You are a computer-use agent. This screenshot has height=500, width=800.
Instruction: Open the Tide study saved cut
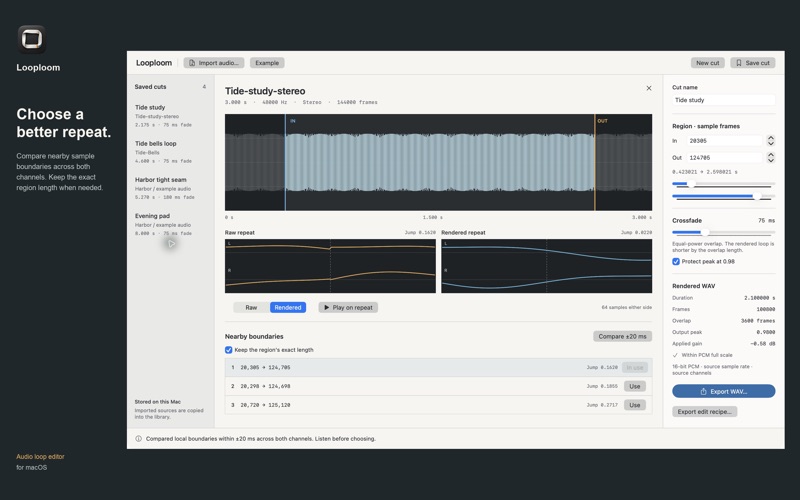(x=170, y=116)
